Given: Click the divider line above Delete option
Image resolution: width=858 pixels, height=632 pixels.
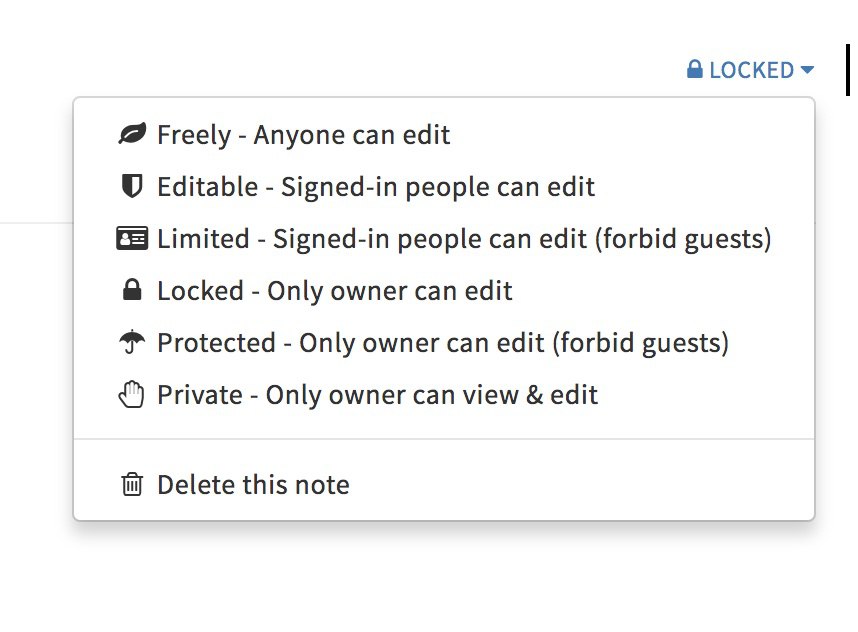Looking at the screenshot, I should [x=444, y=439].
